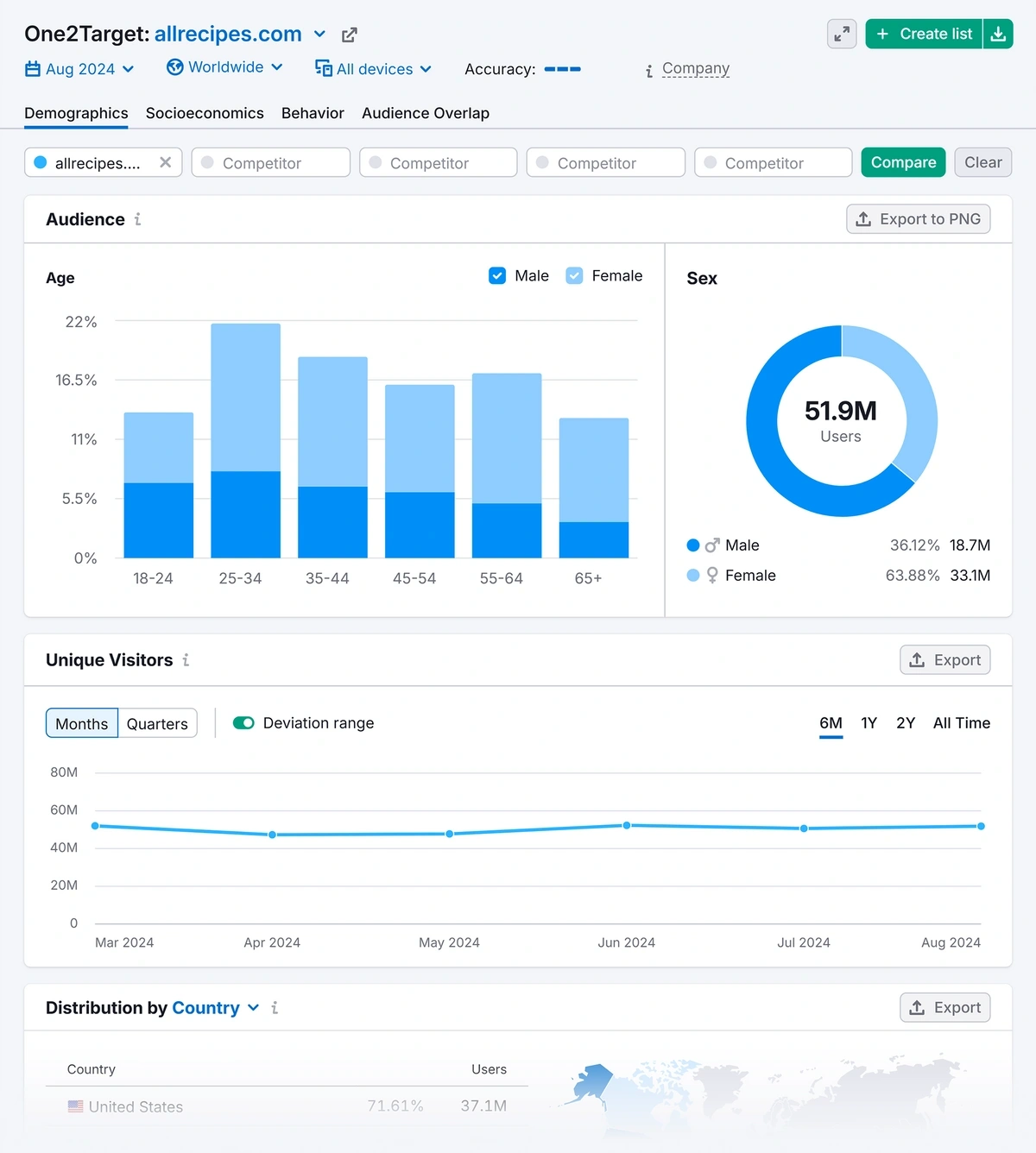Click the globe icon beside Worldwide
Screen dimensions: 1036x1153
point(175,67)
